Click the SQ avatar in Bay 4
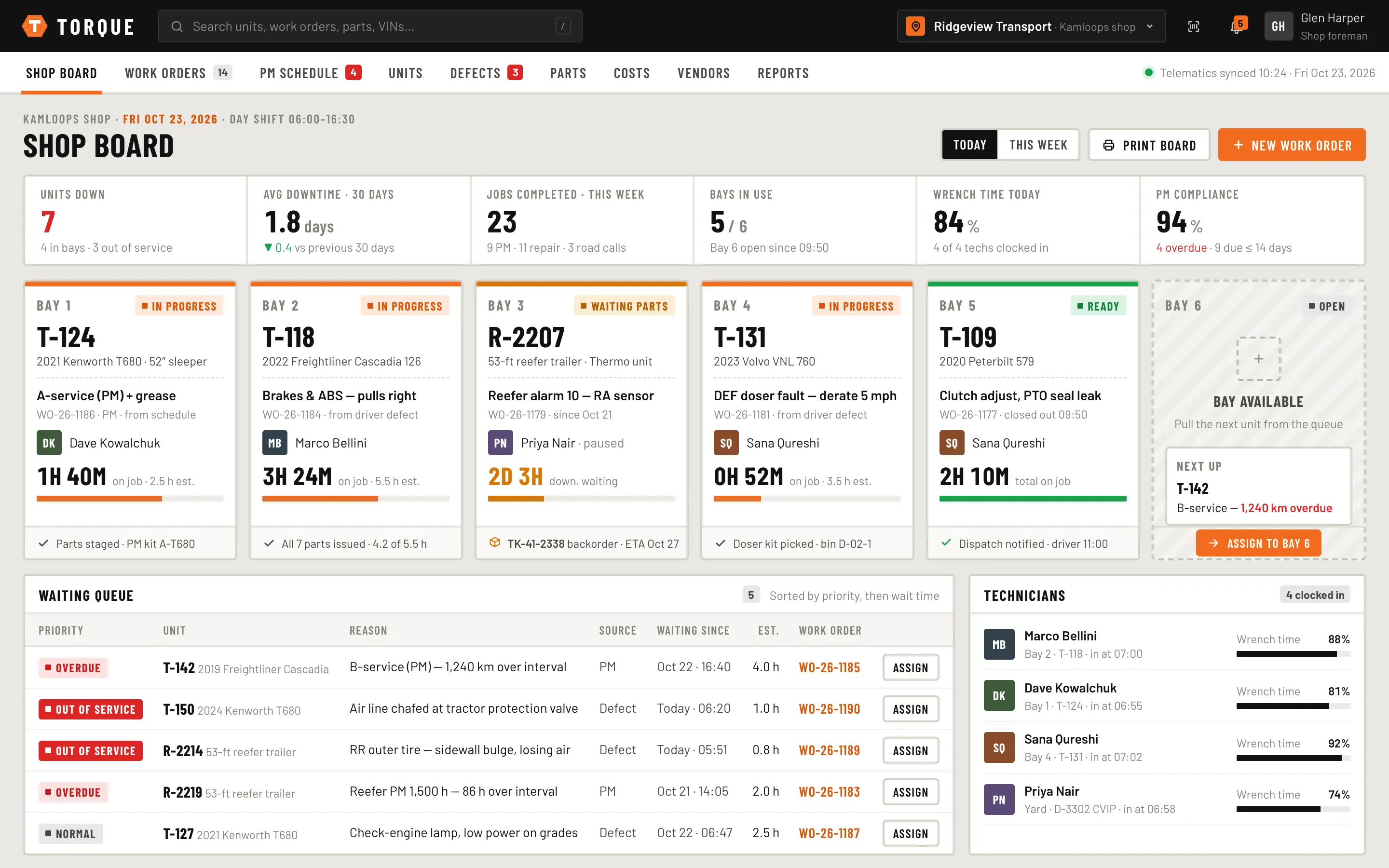1389x868 pixels. [725, 443]
